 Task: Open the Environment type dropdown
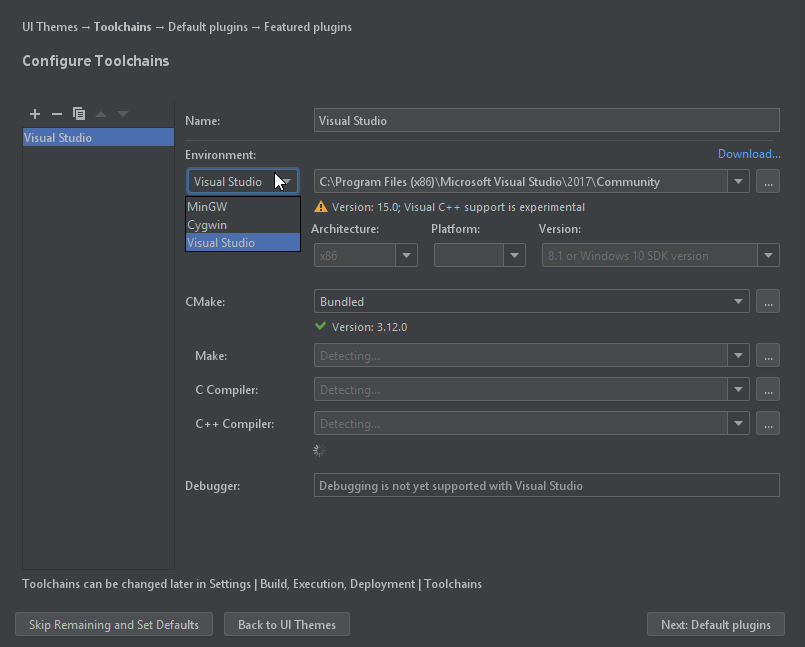[x=243, y=181]
